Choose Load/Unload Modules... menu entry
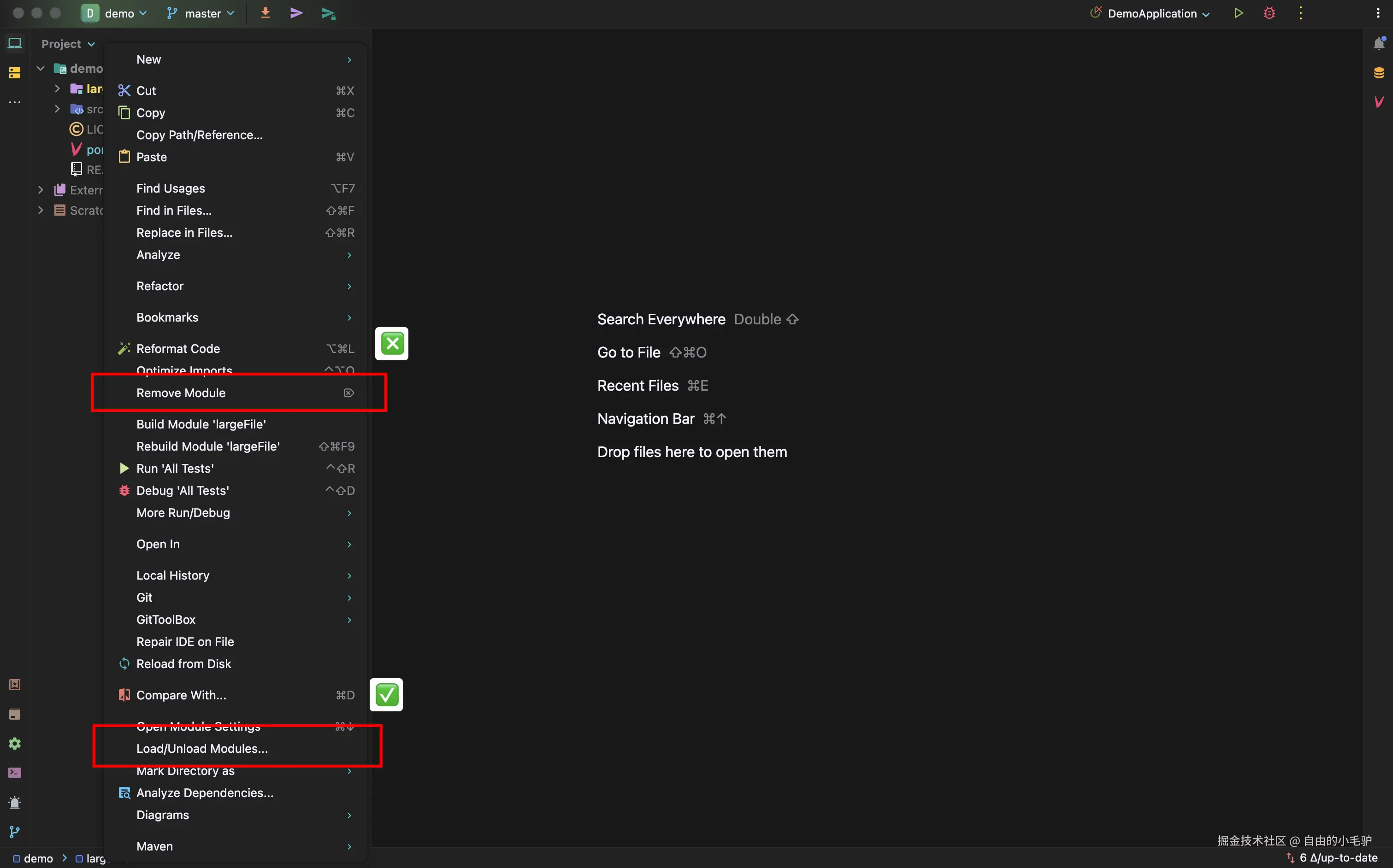1393x868 pixels. (201, 749)
